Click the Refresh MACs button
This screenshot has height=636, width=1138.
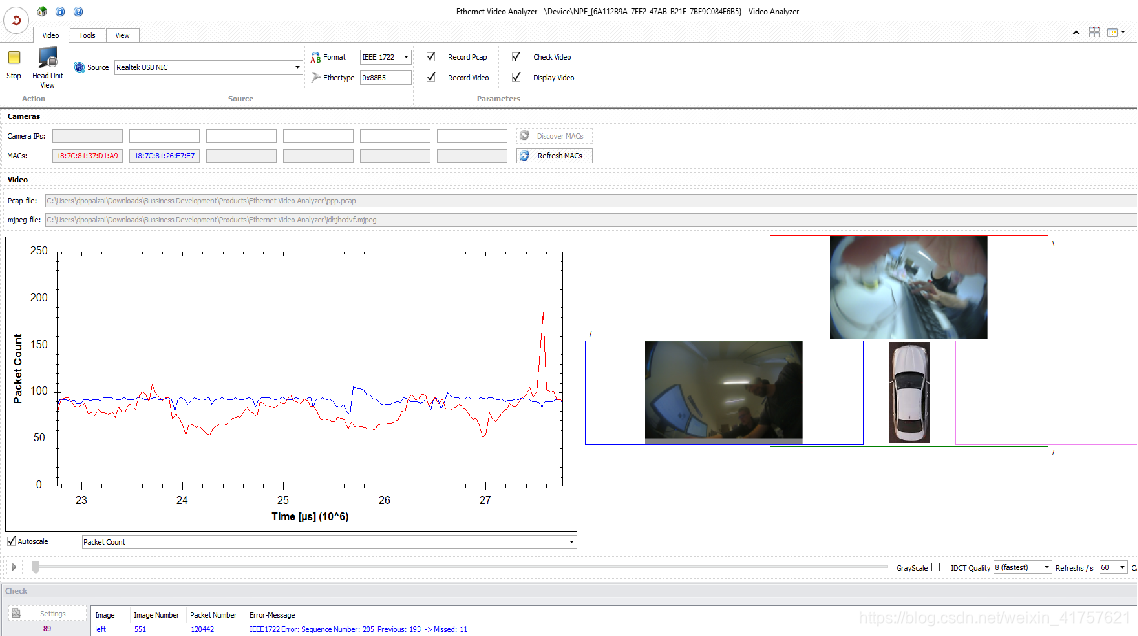pyautogui.click(x=554, y=155)
